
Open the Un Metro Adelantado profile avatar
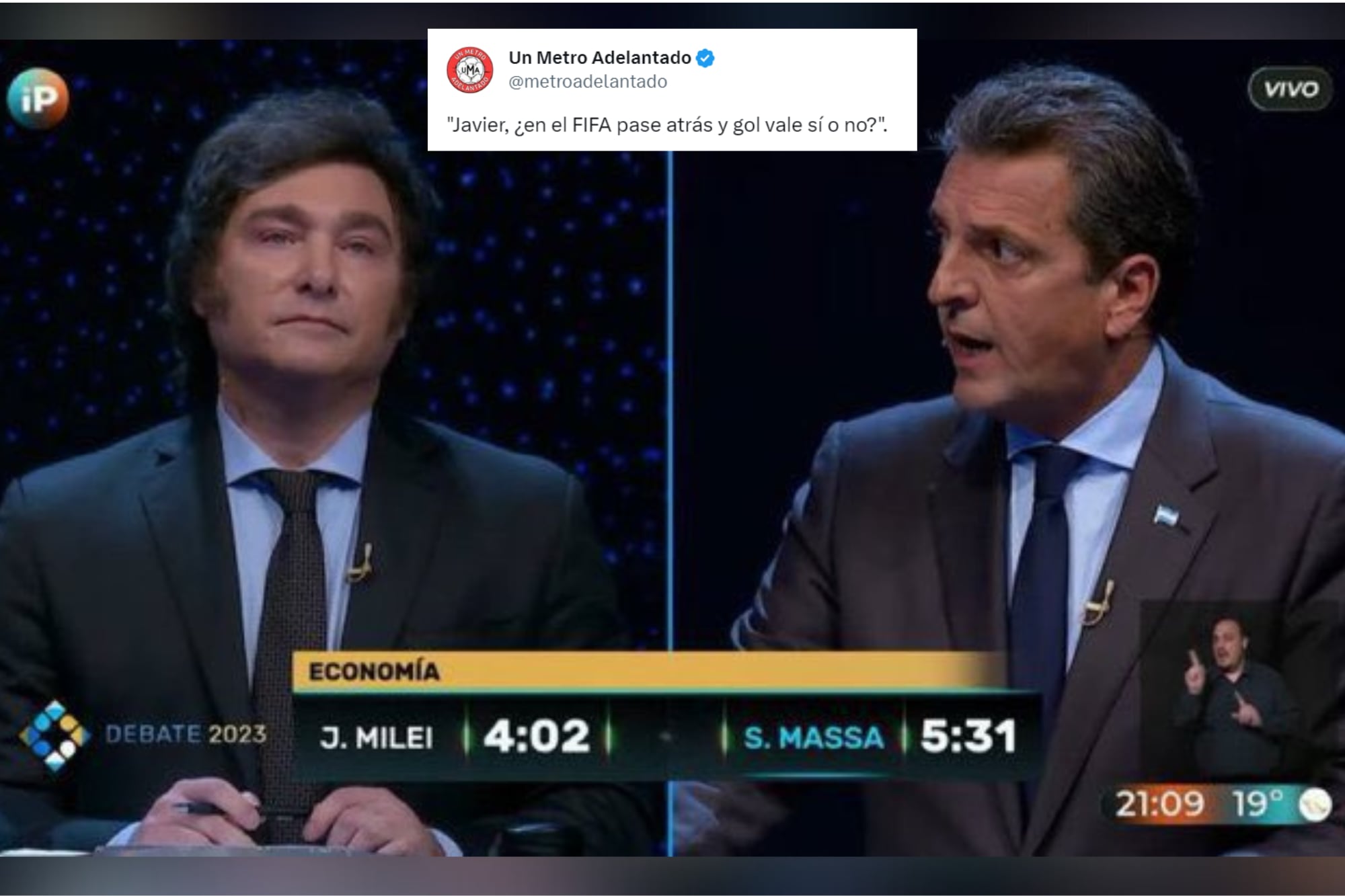tap(469, 69)
